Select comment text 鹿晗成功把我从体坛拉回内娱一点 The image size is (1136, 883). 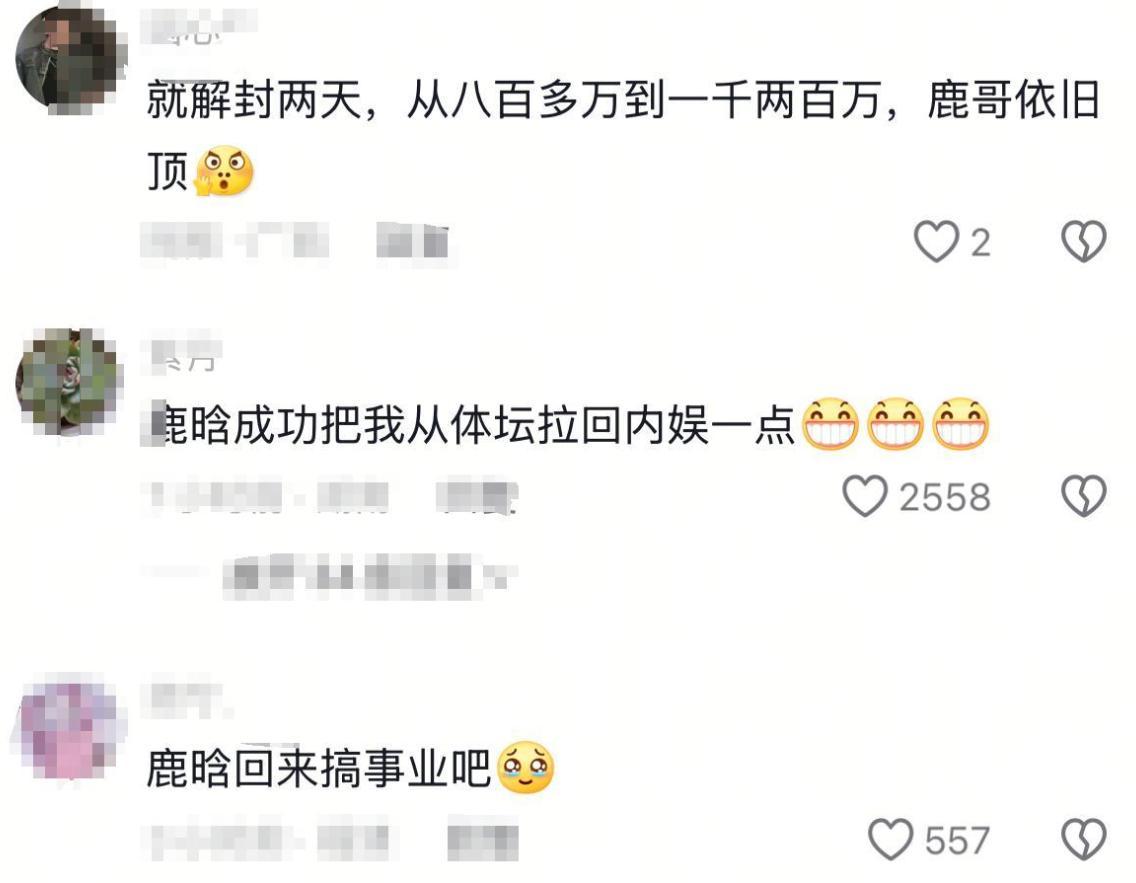(x=471, y=424)
